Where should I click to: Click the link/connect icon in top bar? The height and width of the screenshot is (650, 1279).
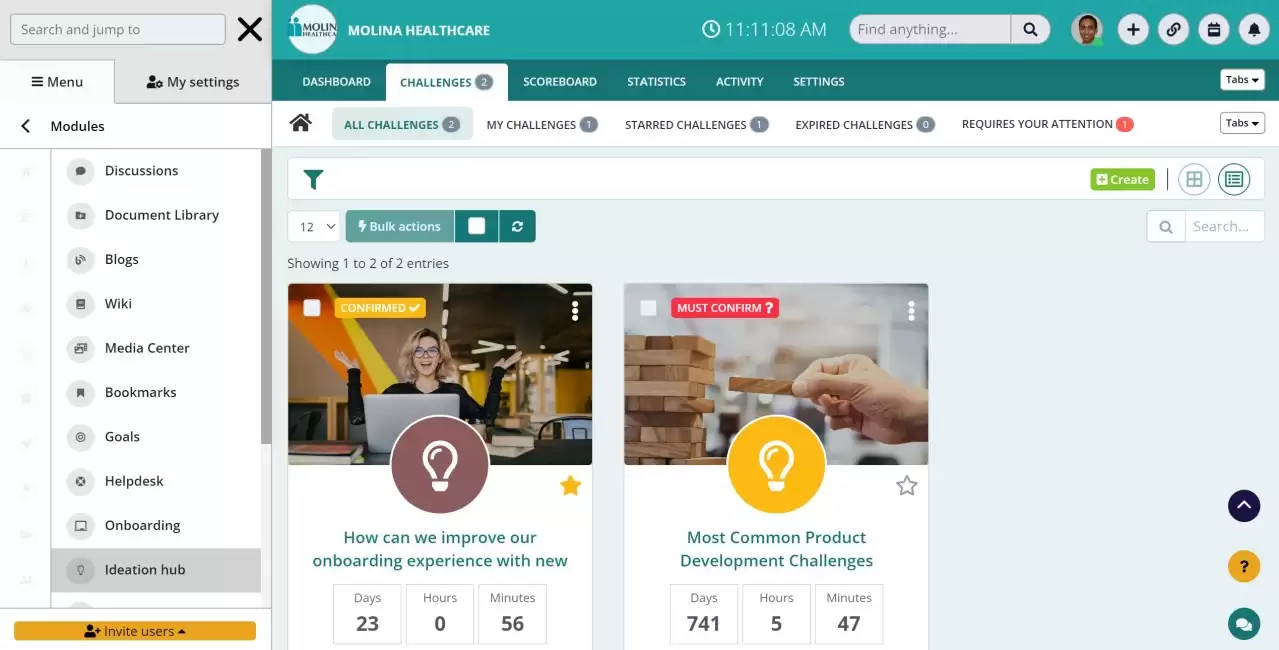(x=1173, y=29)
